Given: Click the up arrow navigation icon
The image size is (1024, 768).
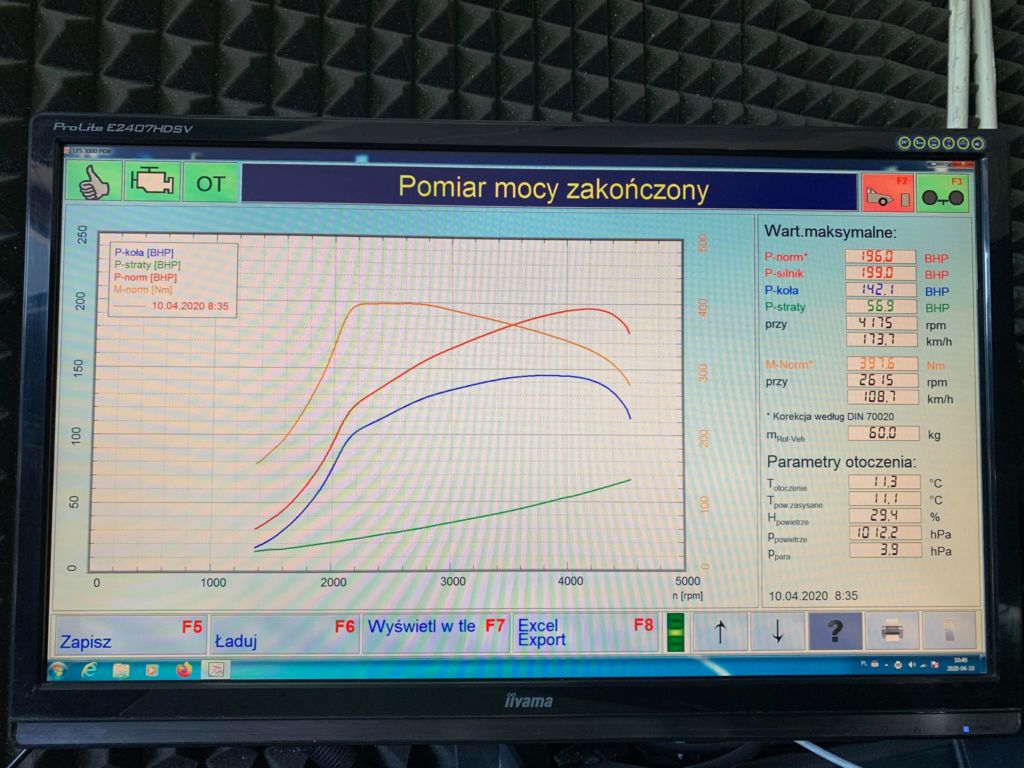Looking at the screenshot, I should click(x=720, y=630).
